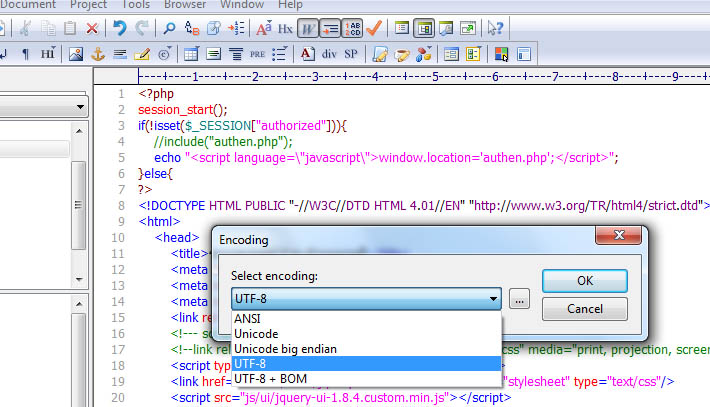The image size is (710, 407).
Task: Toggle the output window icon
Action: point(446,29)
